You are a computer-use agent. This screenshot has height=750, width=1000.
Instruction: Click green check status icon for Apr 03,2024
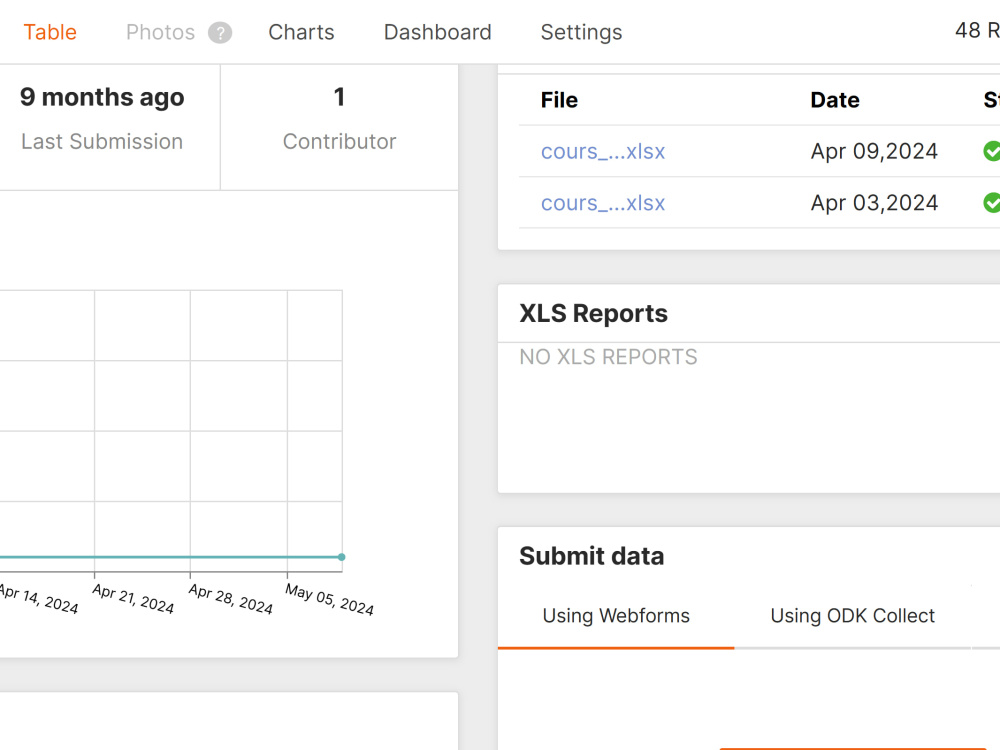pyautogui.click(x=992, y=203)
